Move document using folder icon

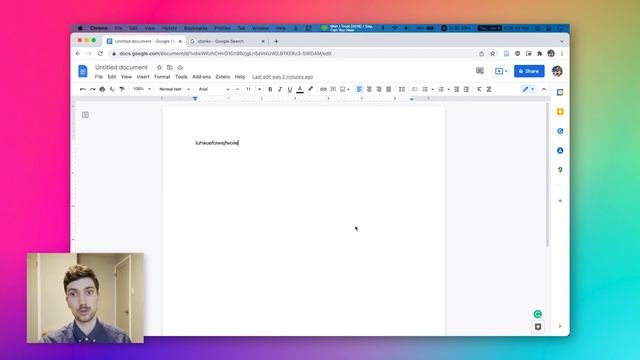coord(170,67)
